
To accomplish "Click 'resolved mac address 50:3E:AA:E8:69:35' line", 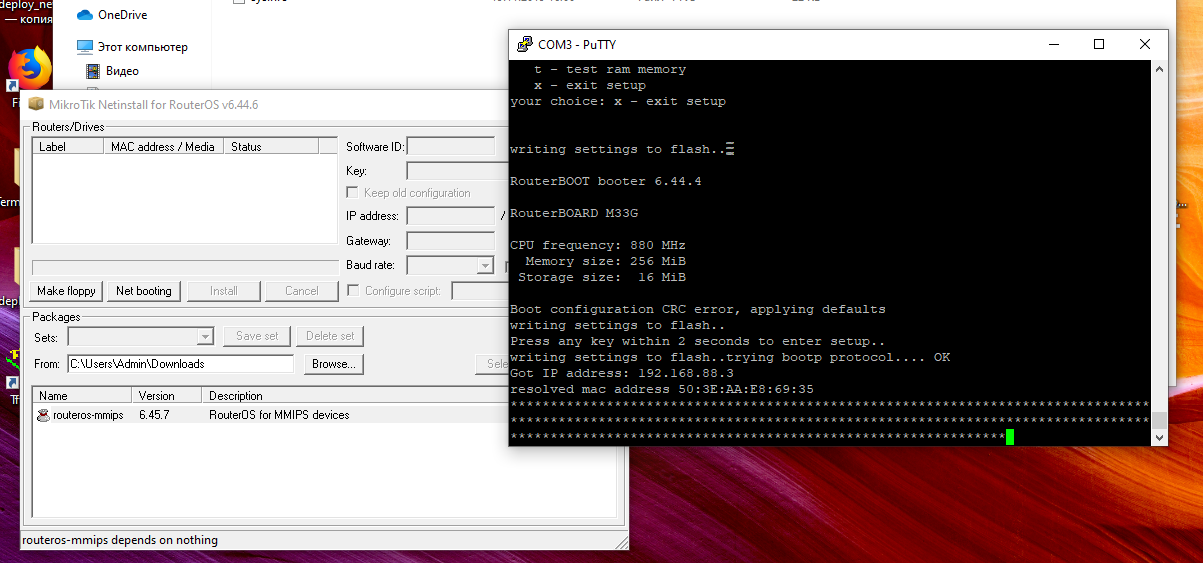I will [662, 389].
